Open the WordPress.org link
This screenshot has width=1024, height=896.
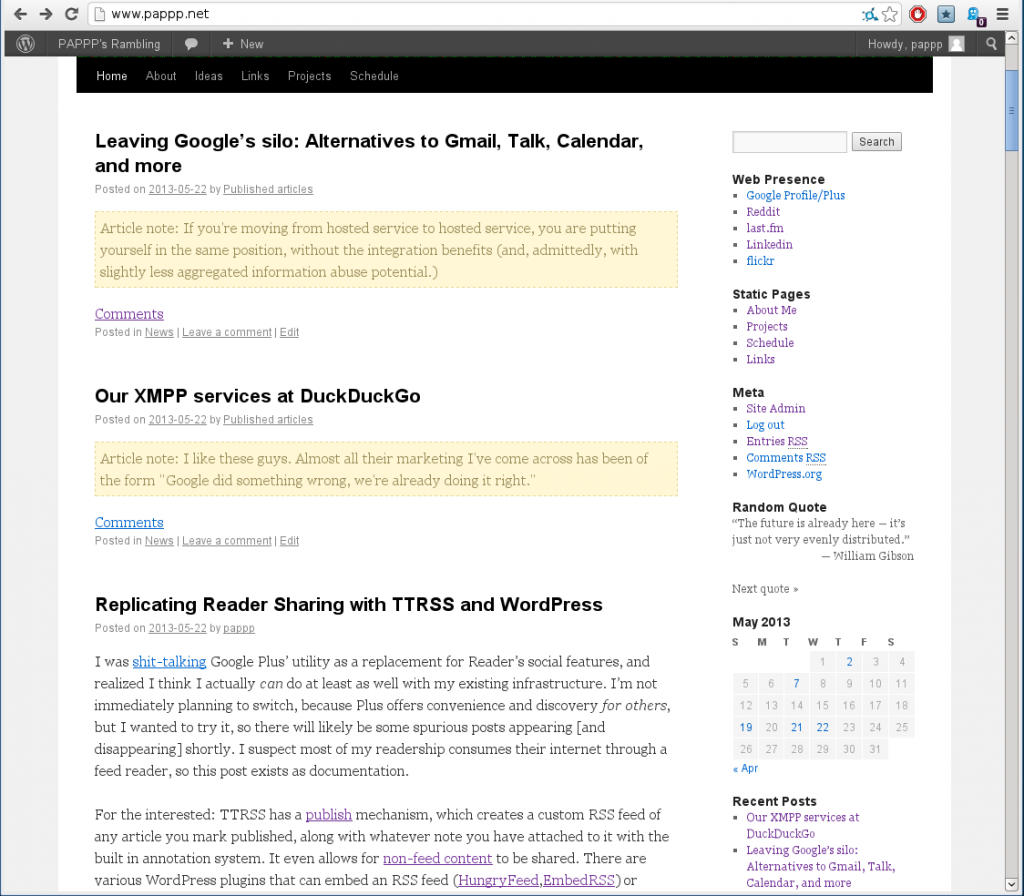(x=784, y=474)
